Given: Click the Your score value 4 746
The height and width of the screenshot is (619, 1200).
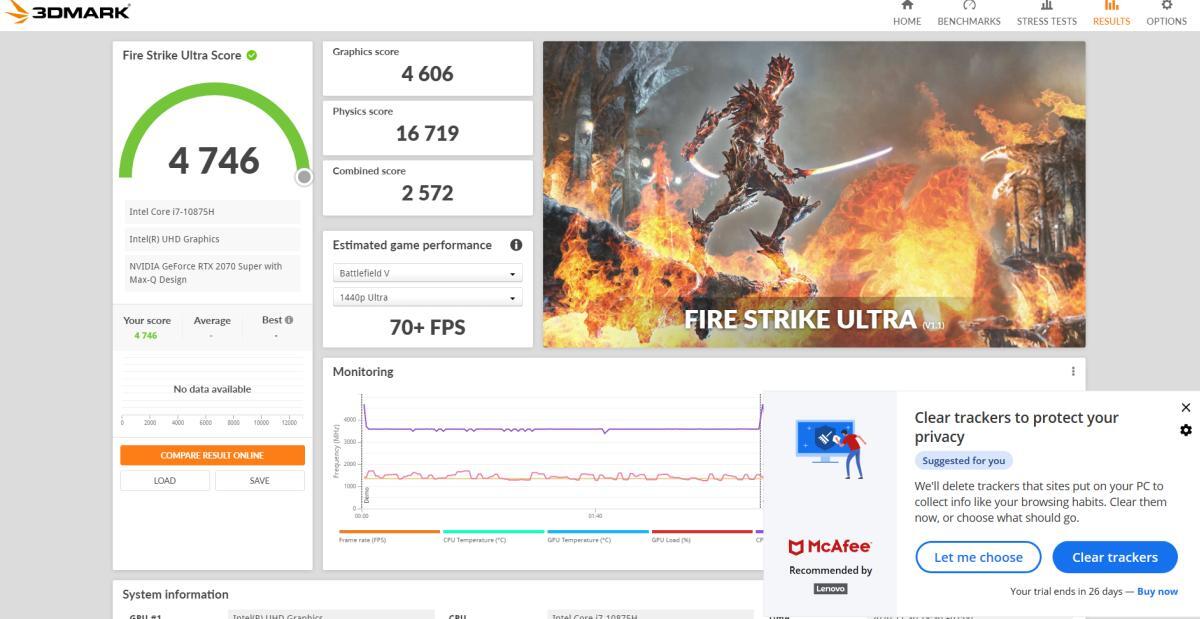Looking at the screenshot, I should (x=146, y=336).
